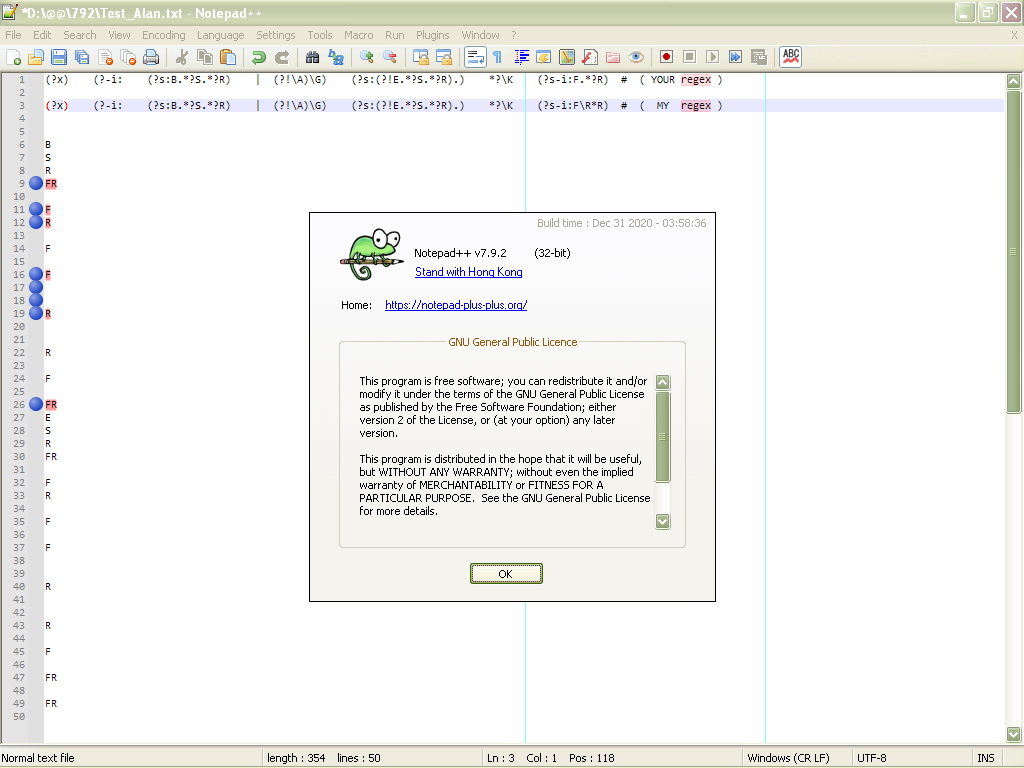Open the Search menu
The image size is (1024, 768).
(80, 35)
